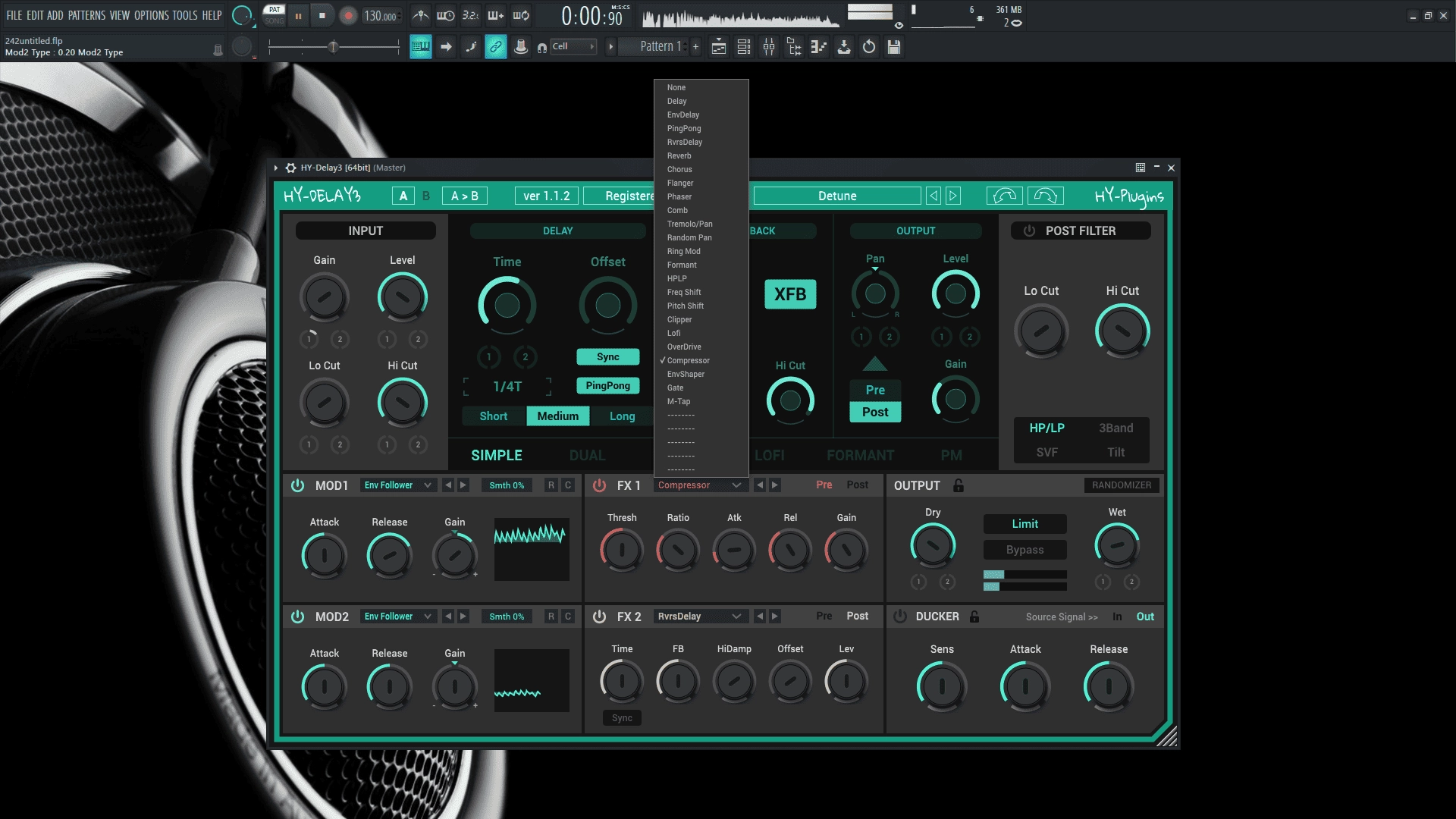
Task: Click the render/export icon in toolbar
Action: pos(844,47)
